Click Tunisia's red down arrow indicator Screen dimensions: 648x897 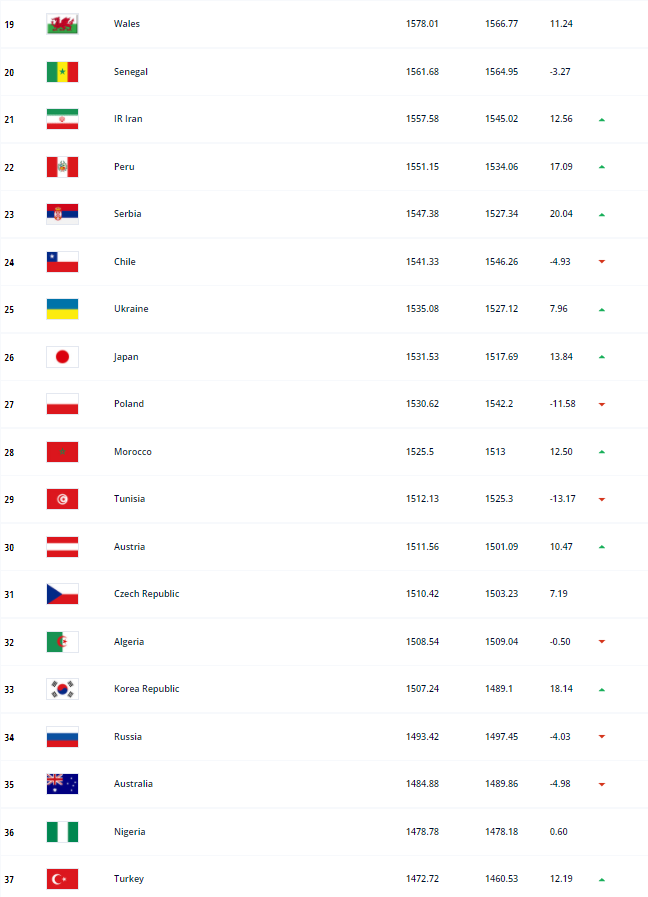coord(602,500)
